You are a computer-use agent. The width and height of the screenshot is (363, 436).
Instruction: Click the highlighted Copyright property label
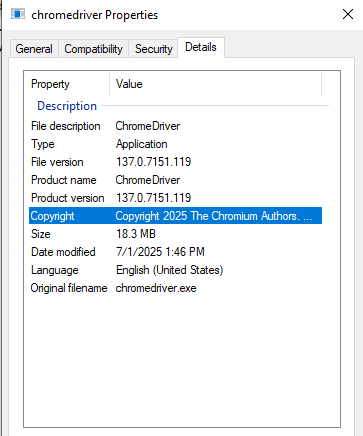click(52, 216)
